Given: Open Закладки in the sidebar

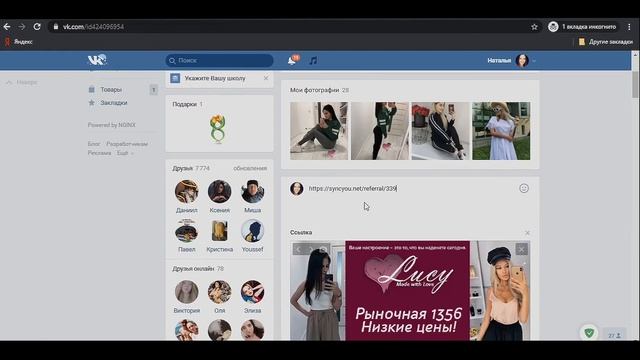Looking at the screenshot, I should [113, 103].
